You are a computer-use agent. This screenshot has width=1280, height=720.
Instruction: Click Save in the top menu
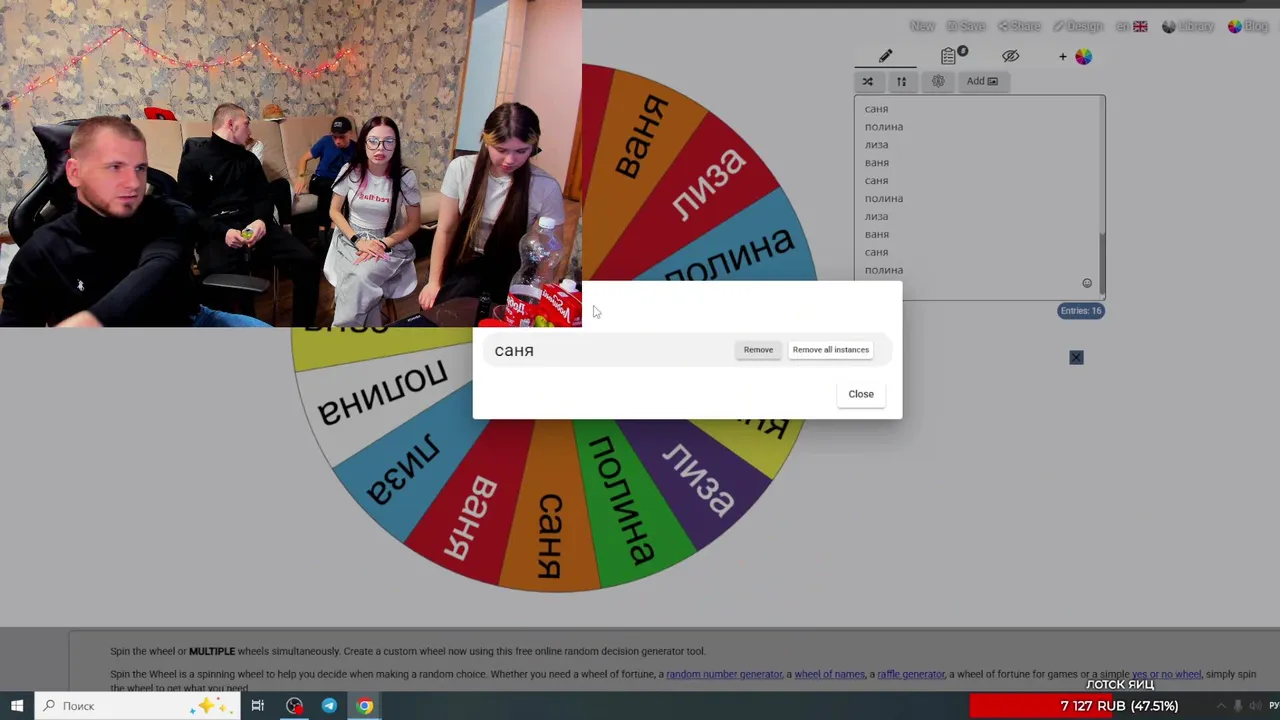pyautogui.click(x=966, y=26)
